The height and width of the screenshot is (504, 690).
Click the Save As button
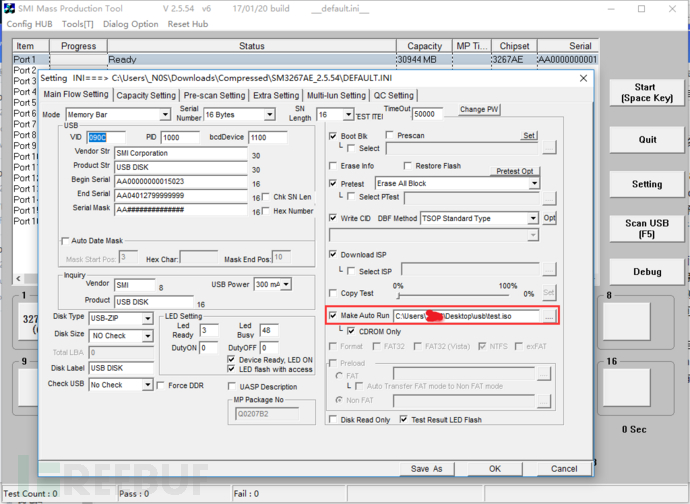426,469
